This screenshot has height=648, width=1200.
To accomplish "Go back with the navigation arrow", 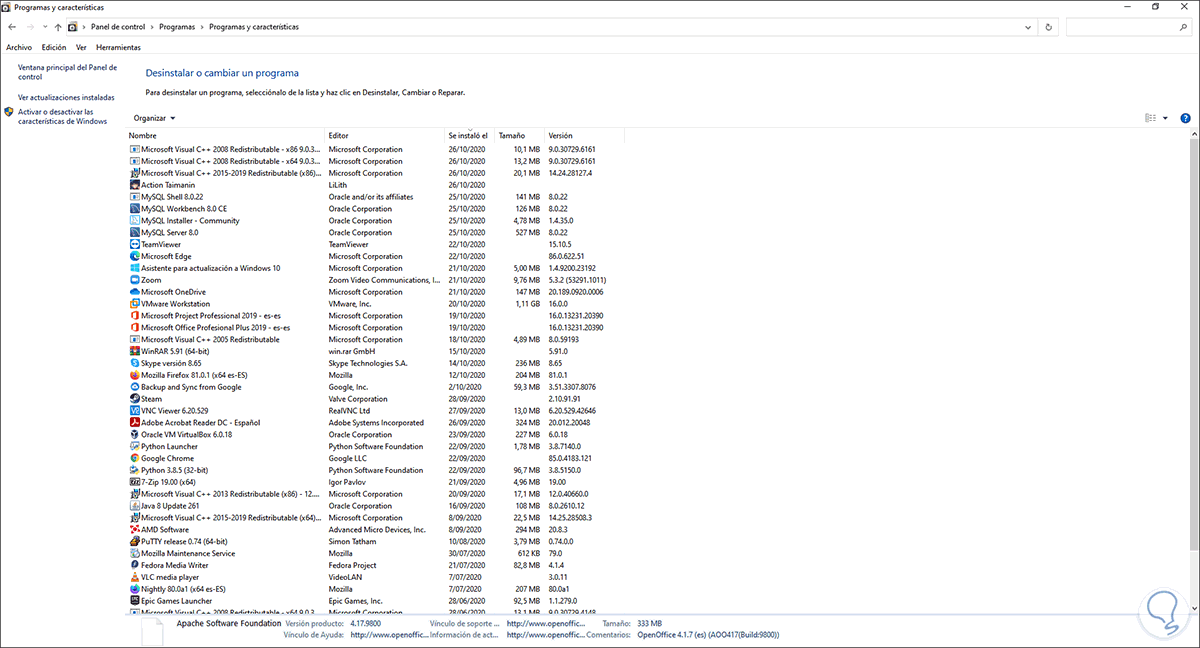I will pos(11,27).
